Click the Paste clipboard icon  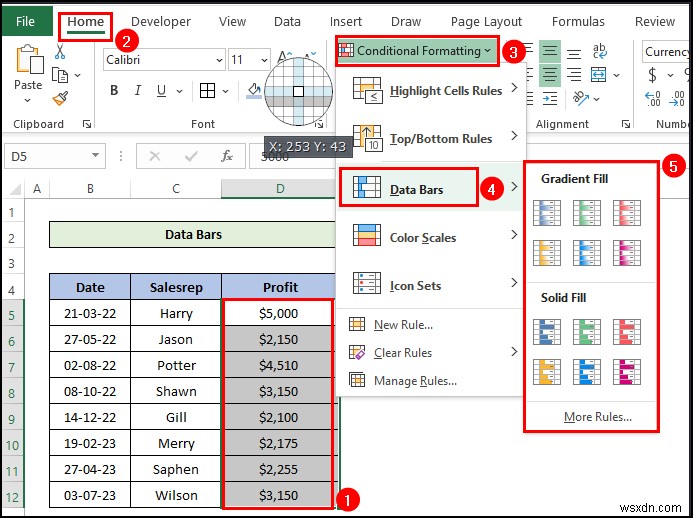pos(29,58)
